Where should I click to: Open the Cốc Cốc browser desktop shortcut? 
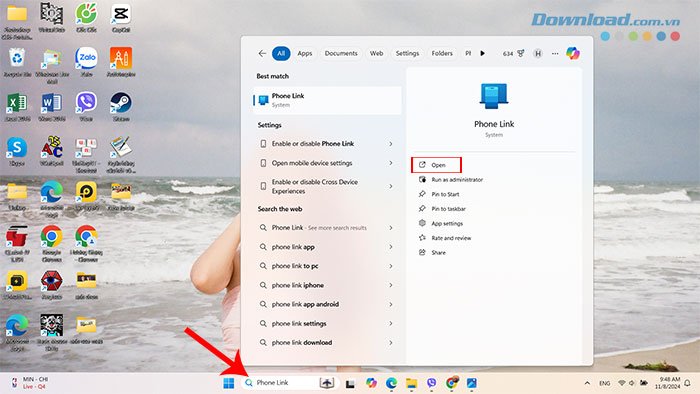86,18
